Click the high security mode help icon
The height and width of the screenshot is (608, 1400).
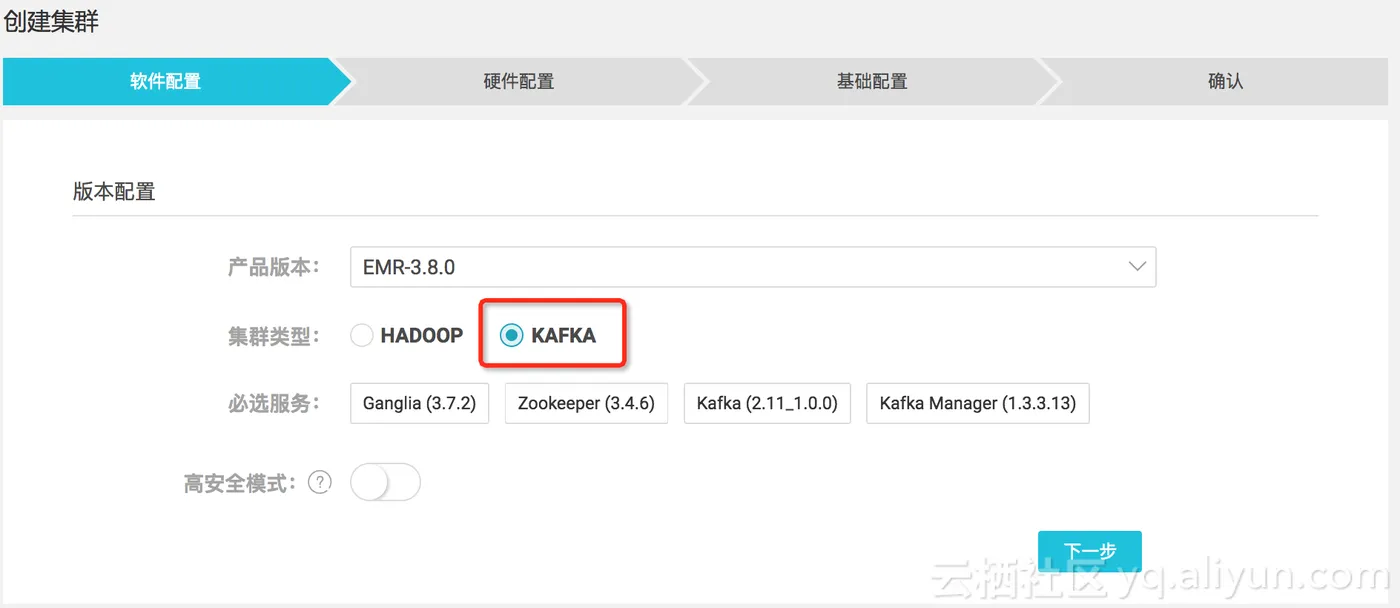tap(319, 483)
